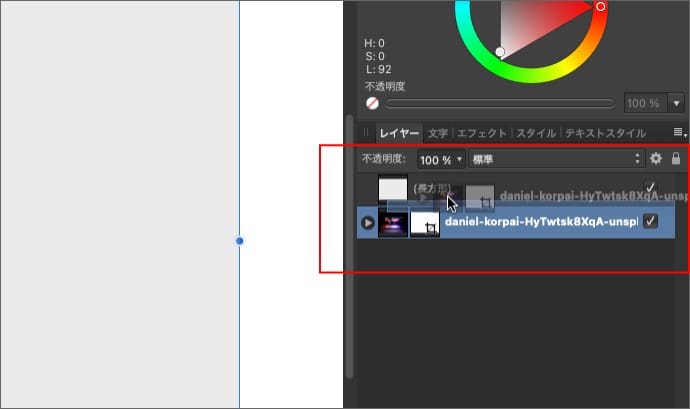Toggle visibility checkbox of selected daniel-korpai layer
Image resolution: width=690 pixels, height=409 pixels.
[650, 222]
